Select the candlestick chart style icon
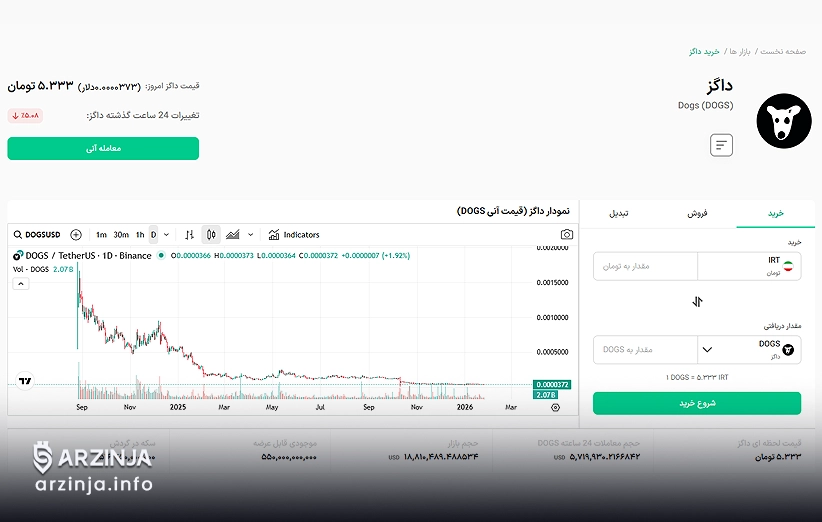The height and width of the screenshot is (522, 822). point(211,235)
